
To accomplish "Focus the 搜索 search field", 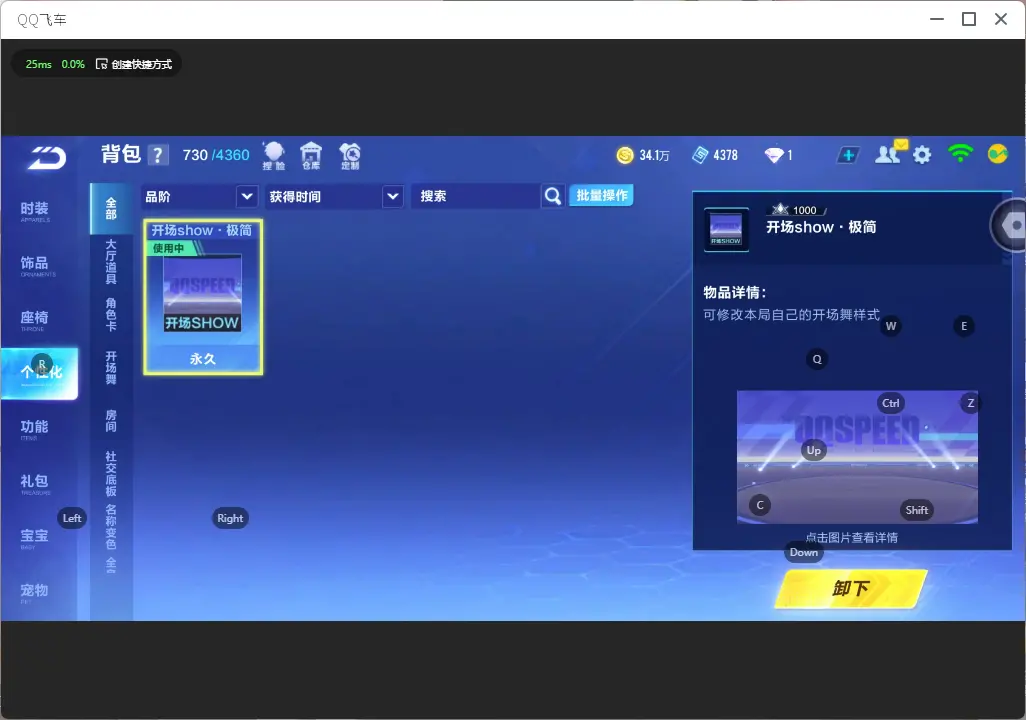I will click(476, 196).
